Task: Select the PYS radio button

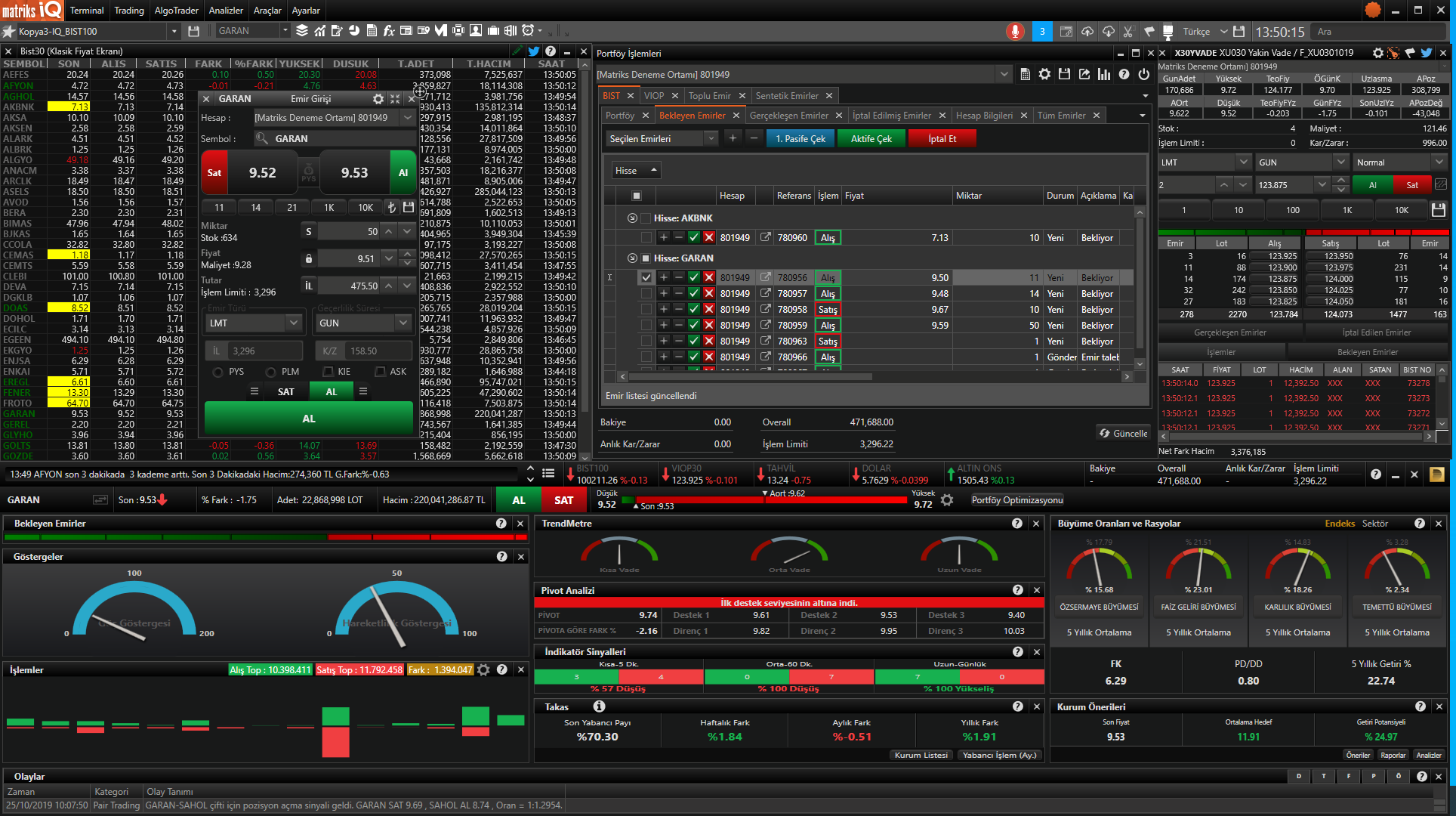Action: pyautogui.click(x=218, y=372)
